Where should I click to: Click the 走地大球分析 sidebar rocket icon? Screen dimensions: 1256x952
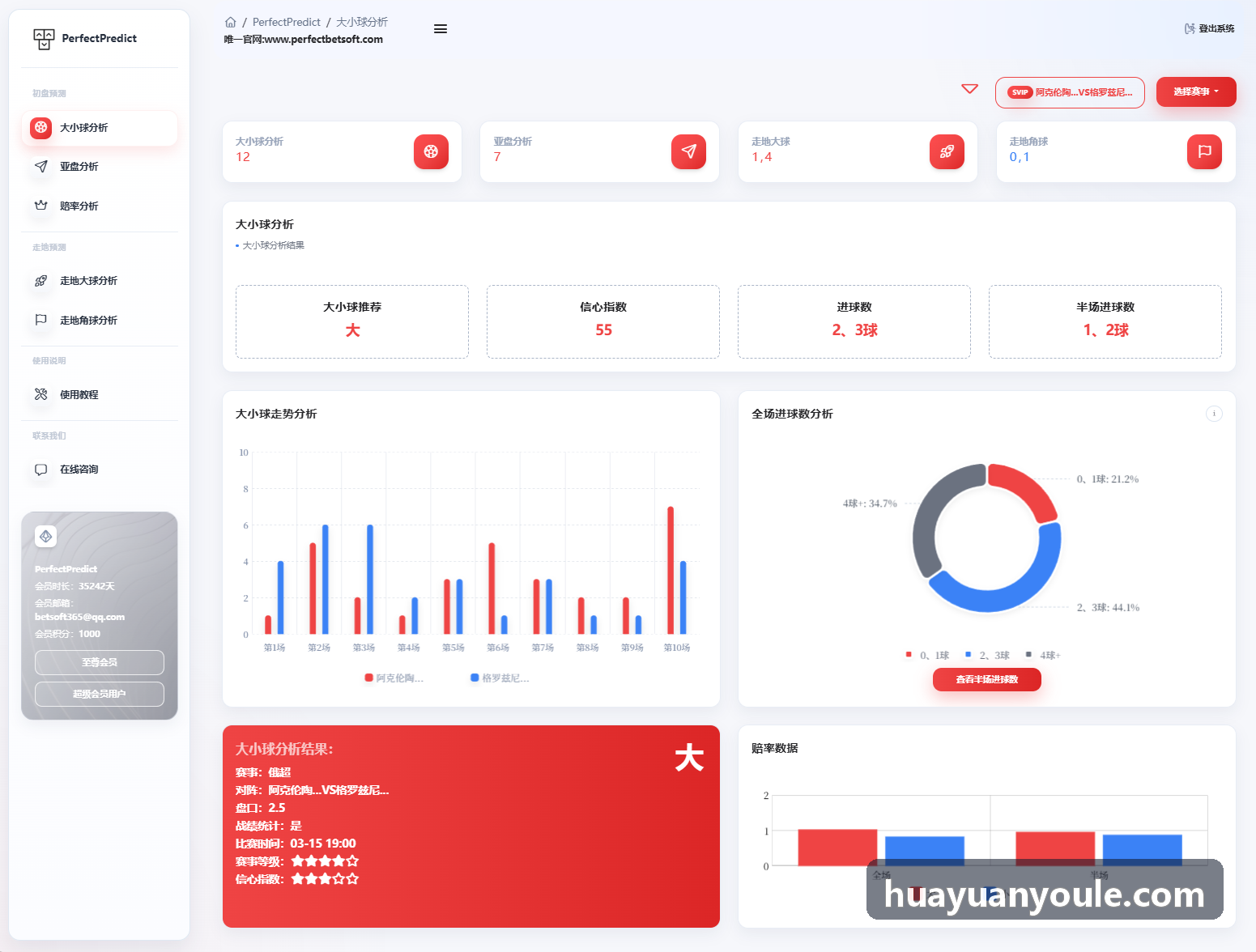tap(41, 281)
